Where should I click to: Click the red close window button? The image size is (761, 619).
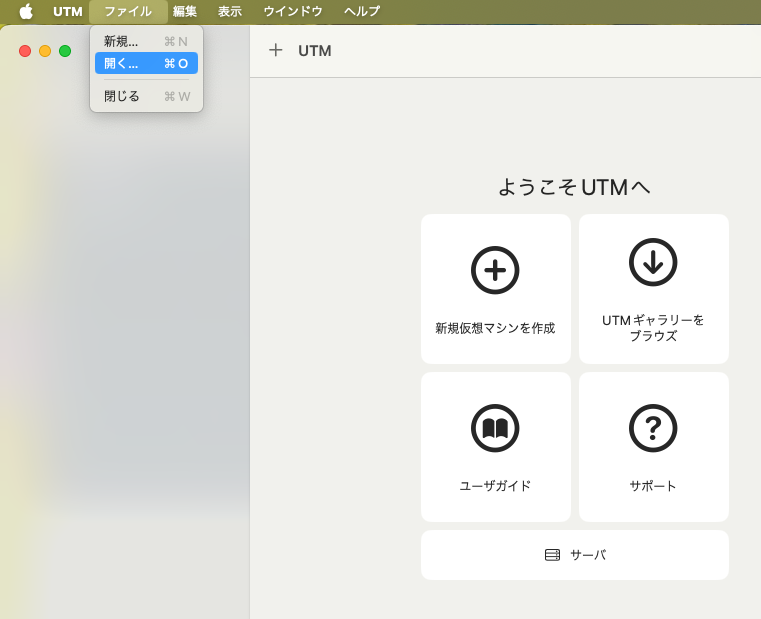[25, 51]
